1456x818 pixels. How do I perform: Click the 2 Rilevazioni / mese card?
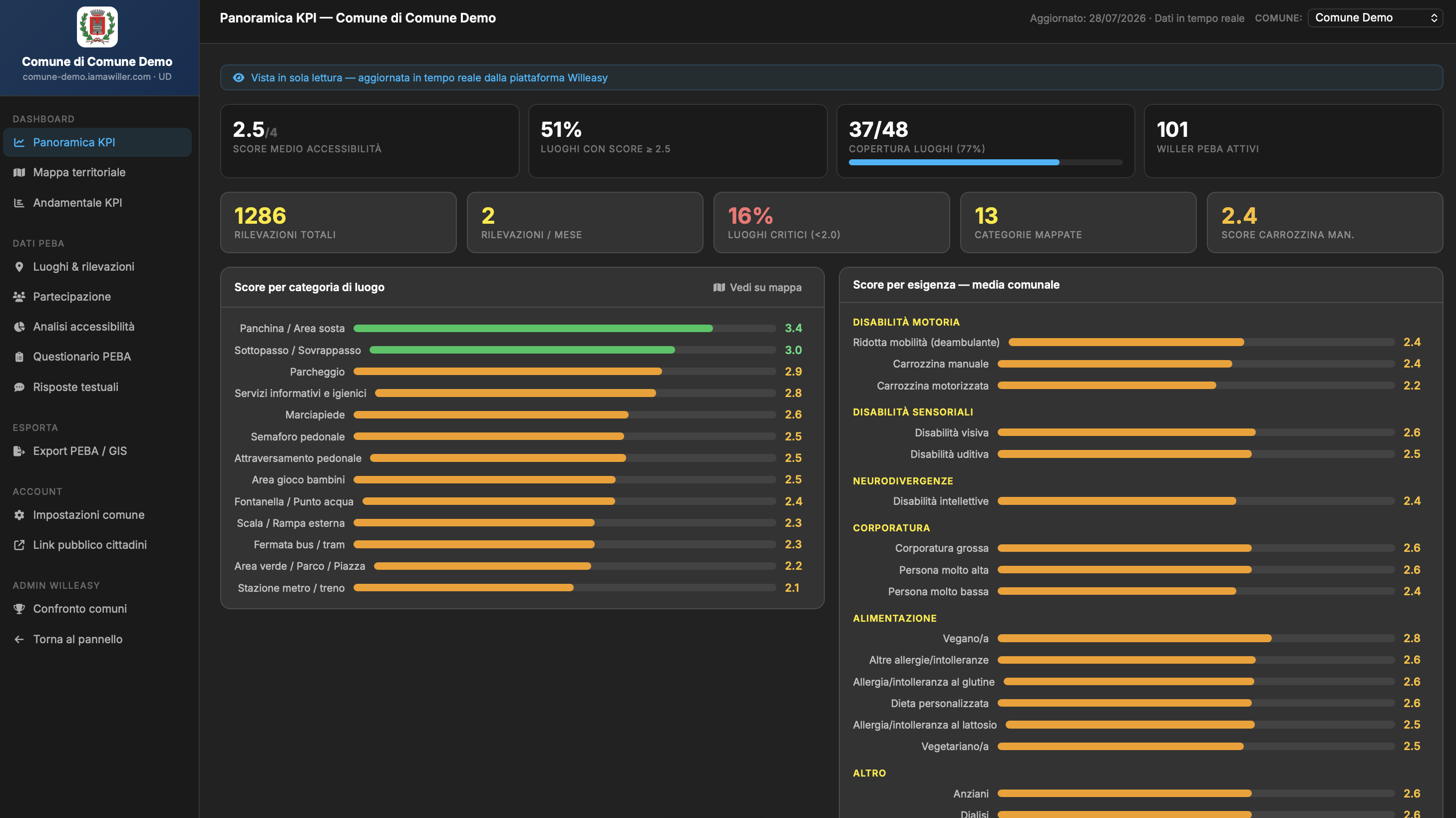585,222
